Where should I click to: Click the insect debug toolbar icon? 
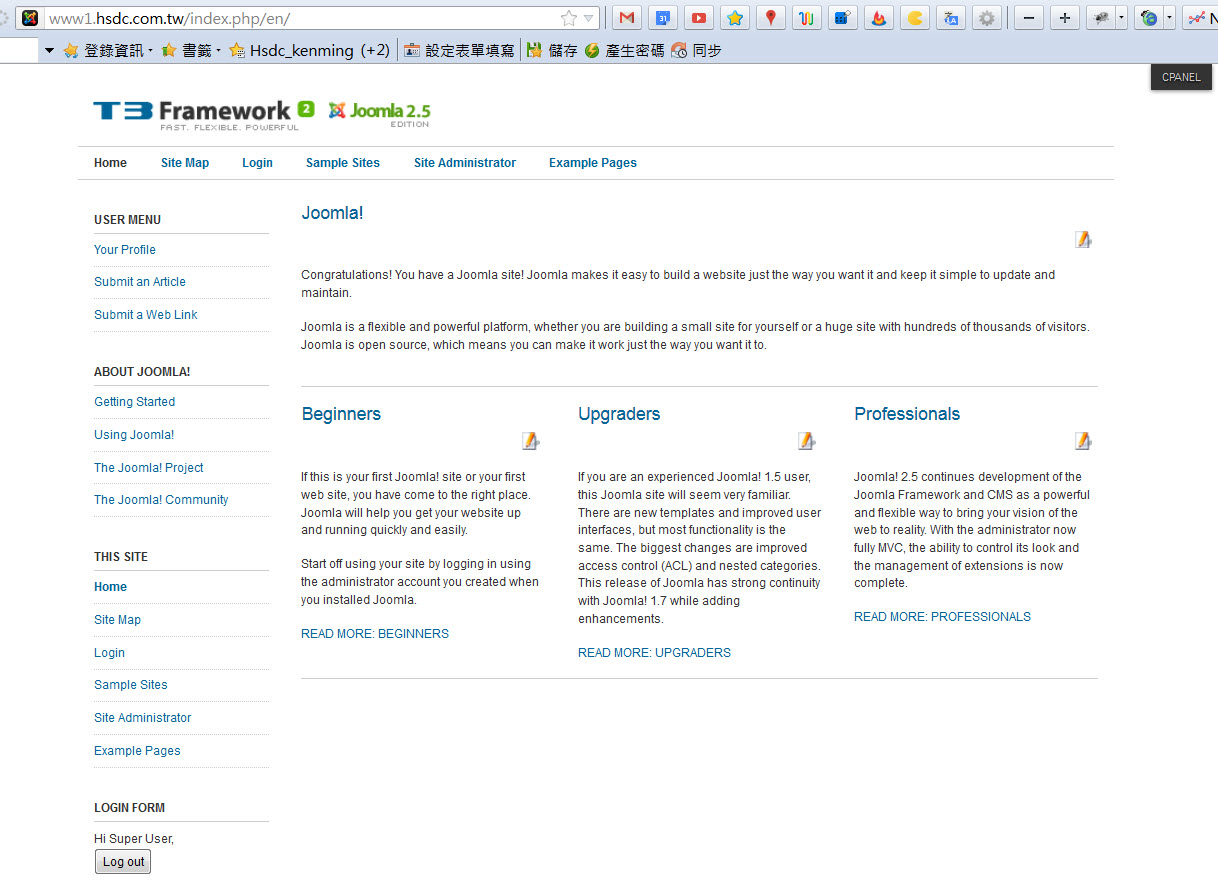(x=1100, y=18)
